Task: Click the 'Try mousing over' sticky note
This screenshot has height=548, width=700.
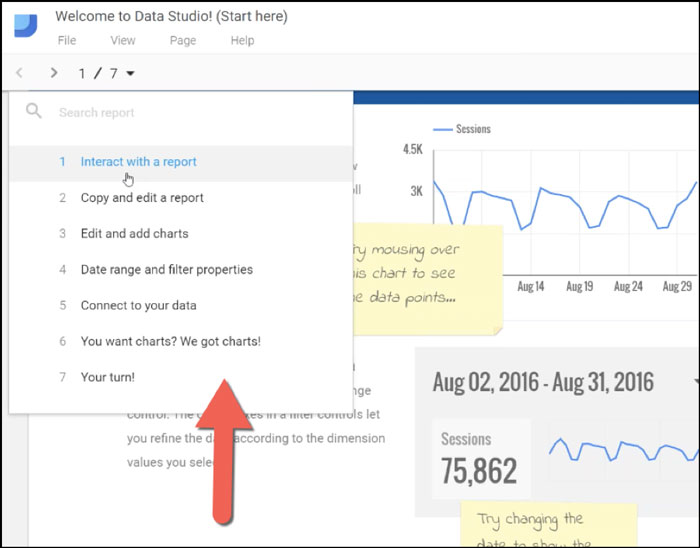Action: [428, 280]
